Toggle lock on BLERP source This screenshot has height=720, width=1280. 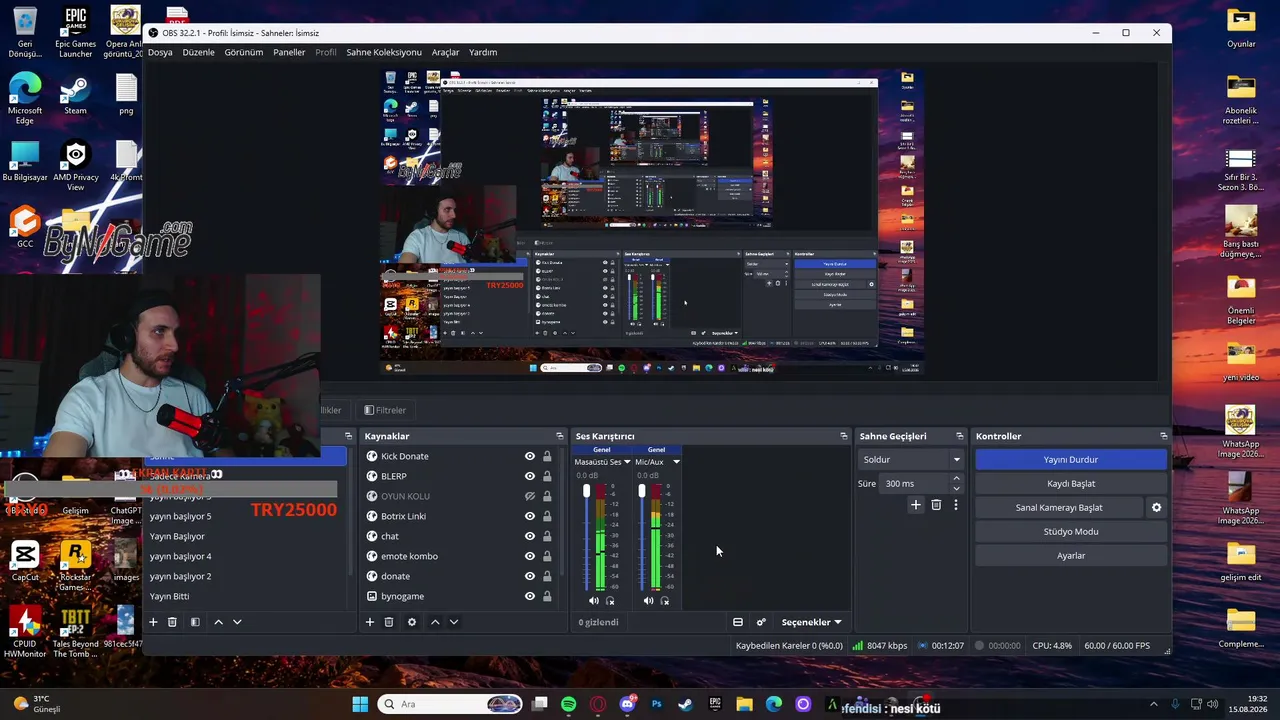tap(547, 476)
